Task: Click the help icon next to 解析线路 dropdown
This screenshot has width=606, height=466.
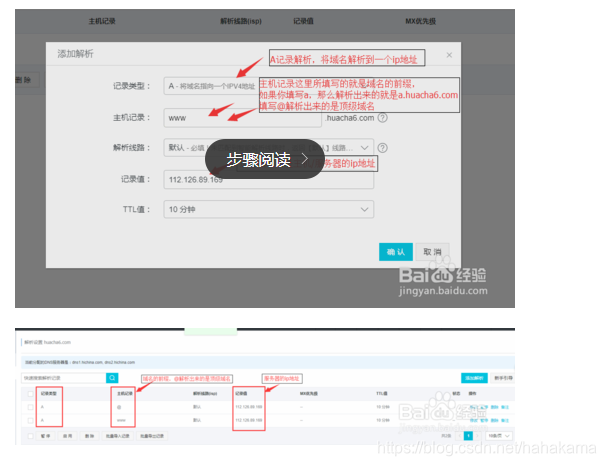Action: coord(382,148)
